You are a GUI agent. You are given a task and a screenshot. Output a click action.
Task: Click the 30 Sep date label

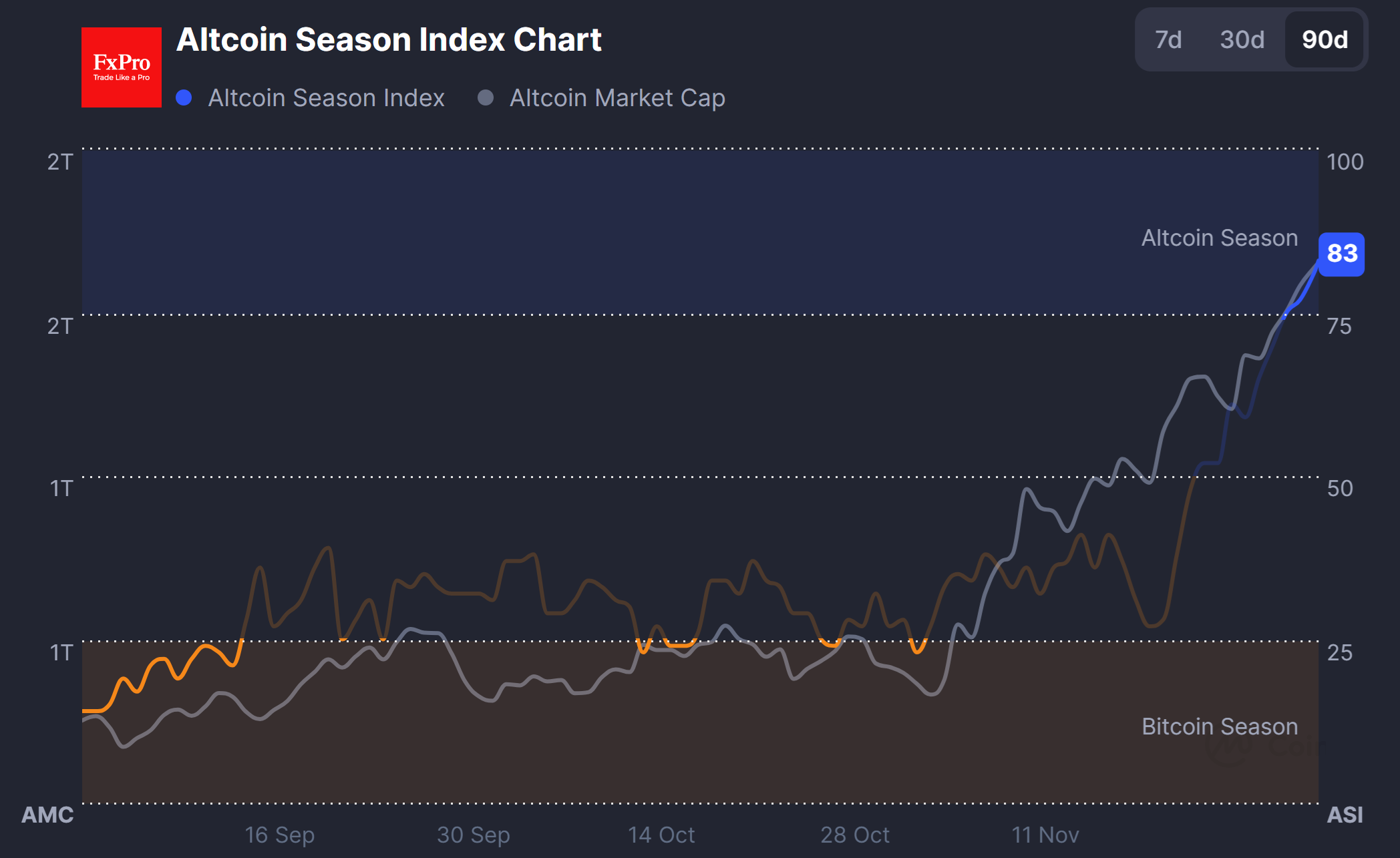click(473, 835)
